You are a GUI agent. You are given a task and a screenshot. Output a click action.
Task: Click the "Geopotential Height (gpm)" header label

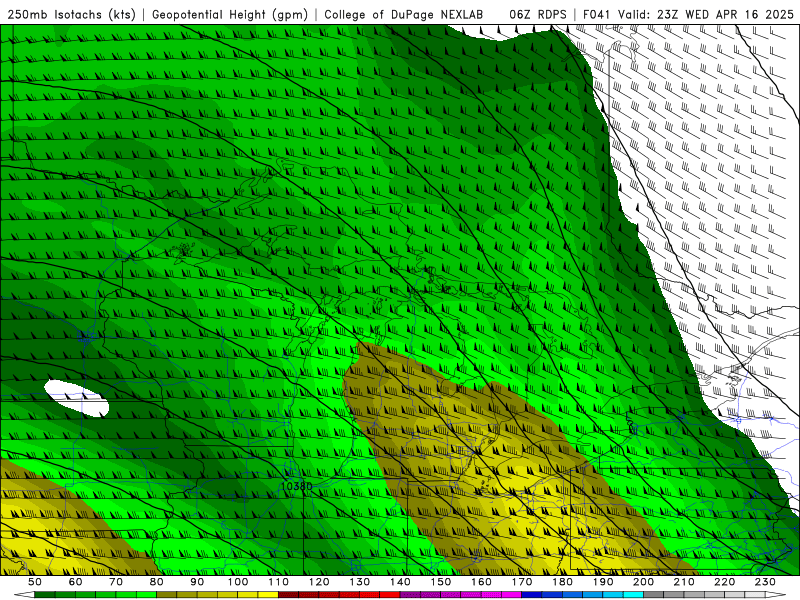[x=230, y=14]
